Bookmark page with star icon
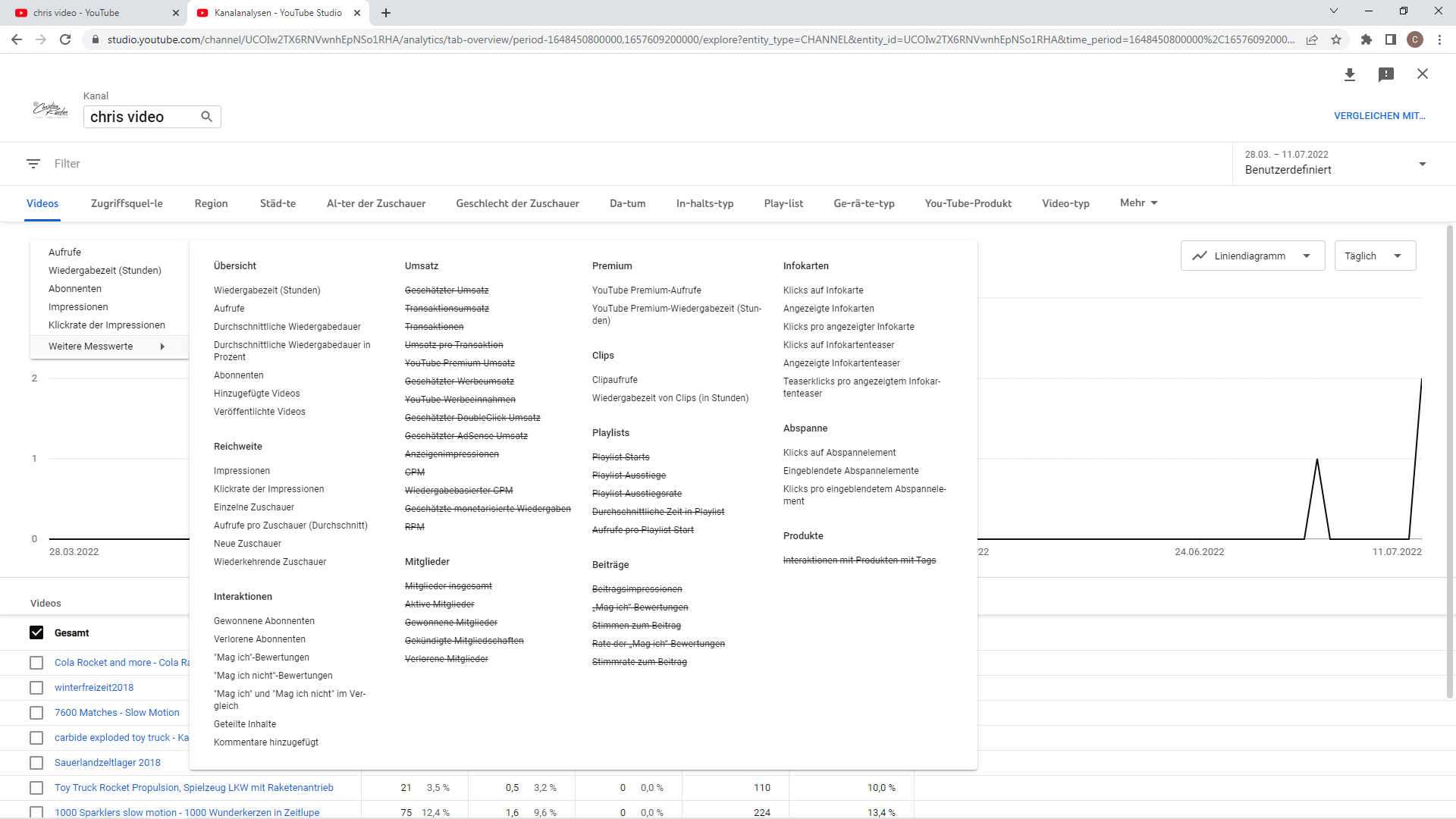Viewport: 1456px width, 819px height. click(x=1336, y=39)
